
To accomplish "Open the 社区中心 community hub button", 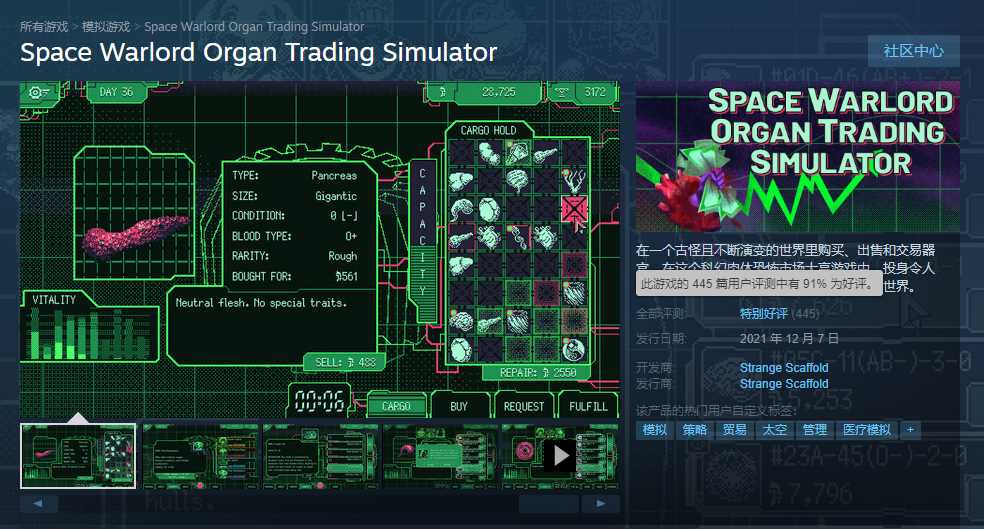I will tap(913, 51).
